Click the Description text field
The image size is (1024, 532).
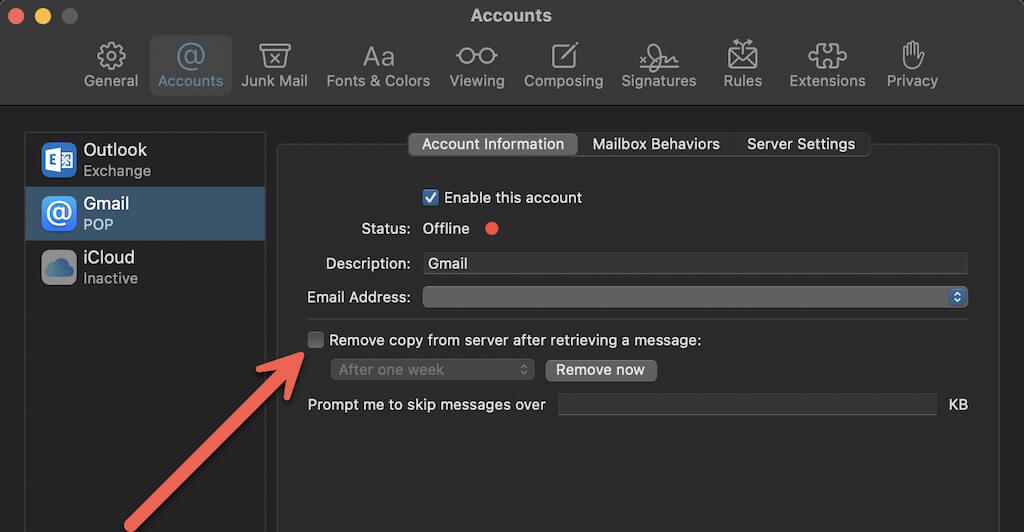(x=696, y=264)
